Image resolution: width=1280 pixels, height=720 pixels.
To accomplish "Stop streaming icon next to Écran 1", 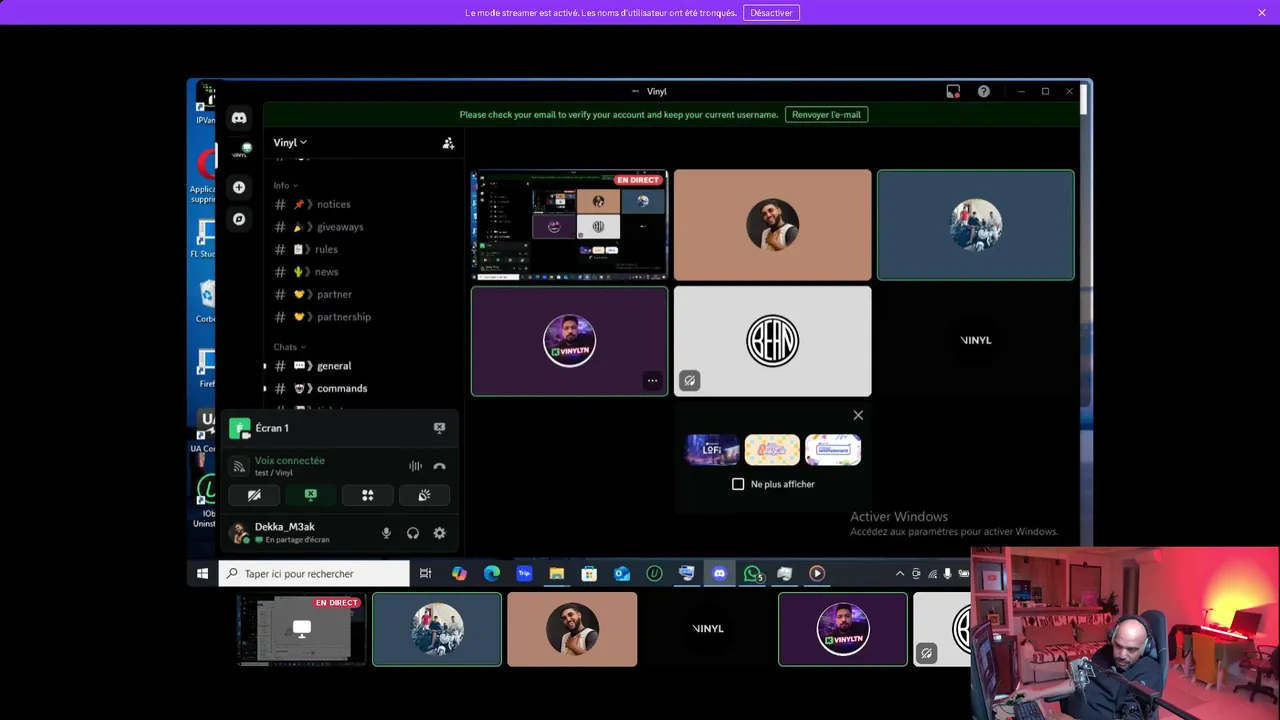I will pyautogui.click(x=439, y=428).
